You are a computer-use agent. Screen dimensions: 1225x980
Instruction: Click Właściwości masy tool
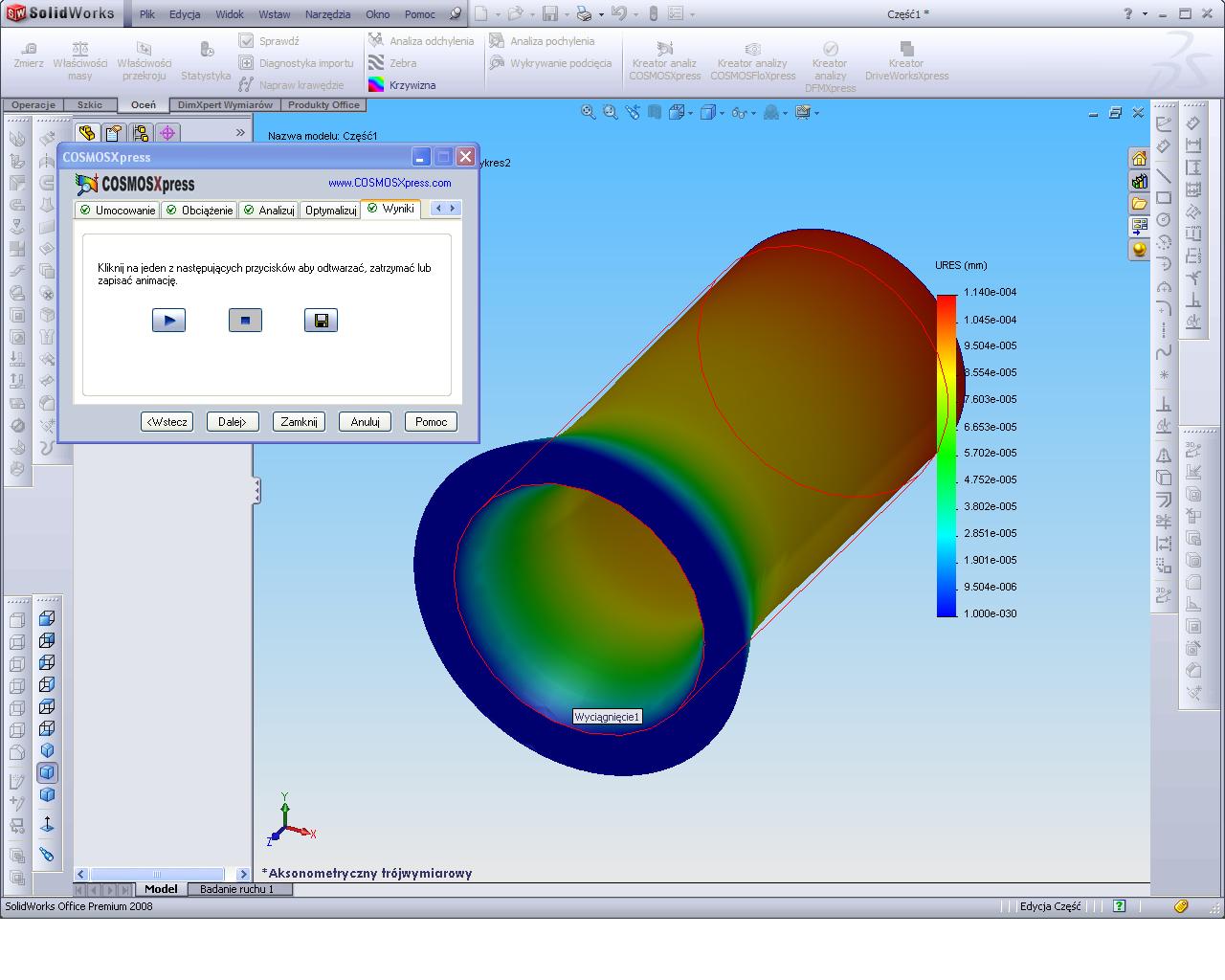80,60
